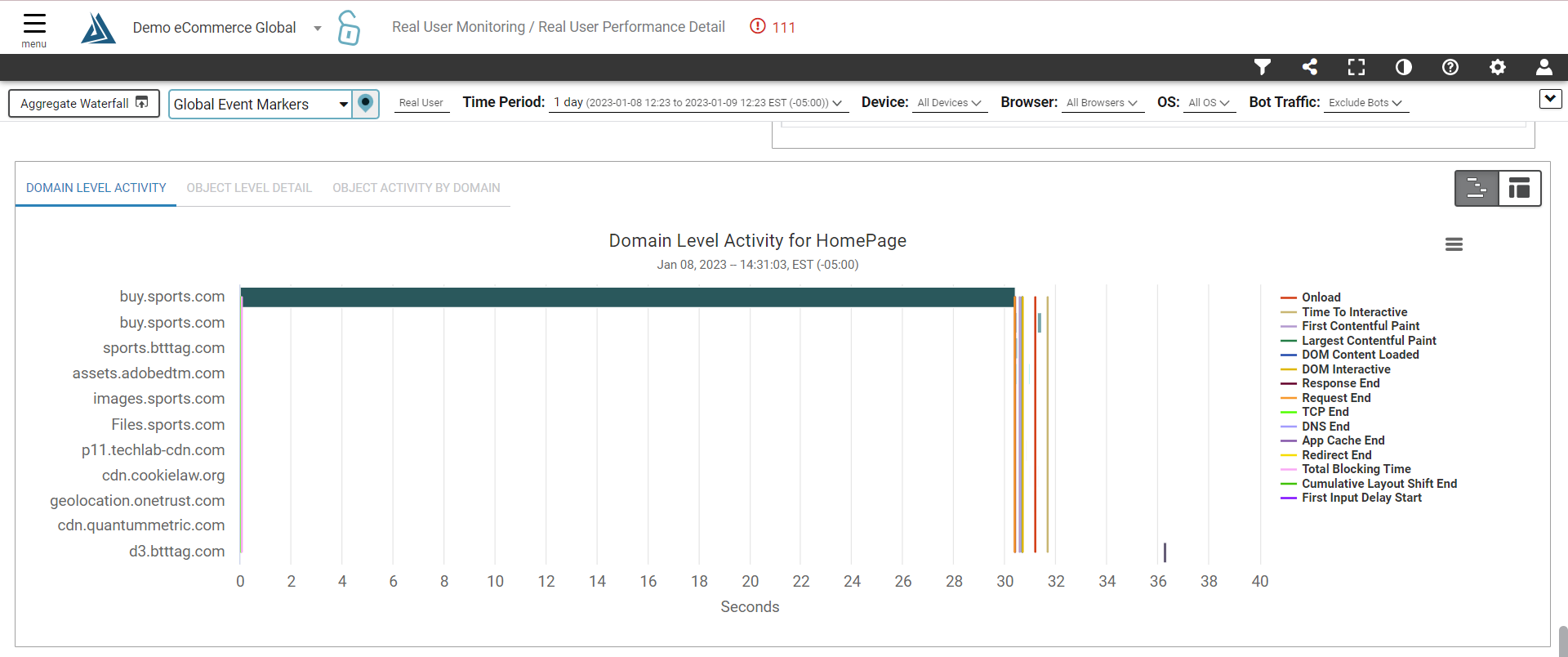Open the help question mark icon

pos(1450,67)
